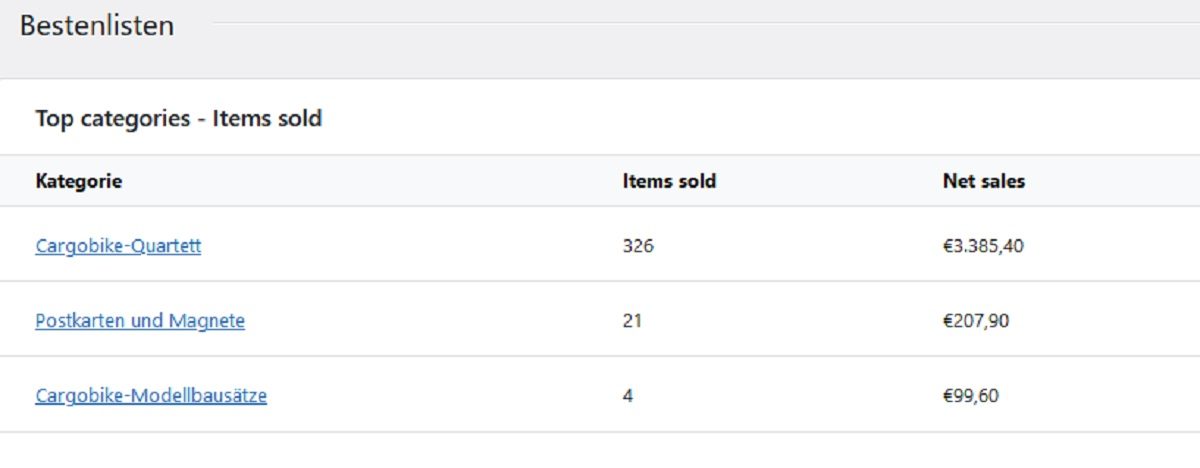
Task: Select the 4 items sold value
Action: [627, 396]
